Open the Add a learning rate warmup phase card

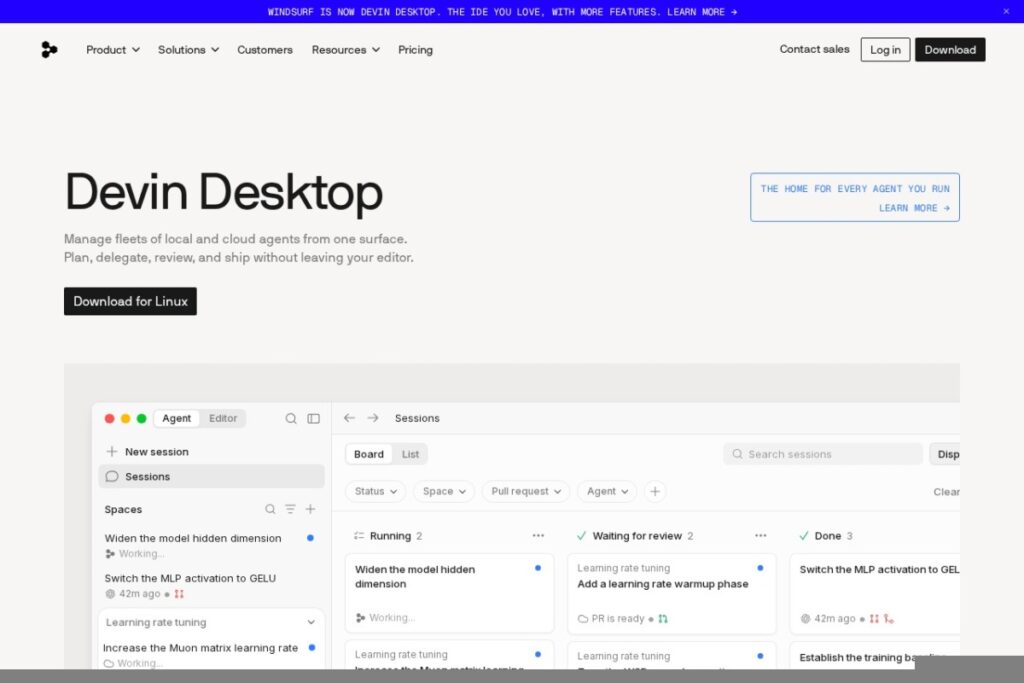coord(672,594)
